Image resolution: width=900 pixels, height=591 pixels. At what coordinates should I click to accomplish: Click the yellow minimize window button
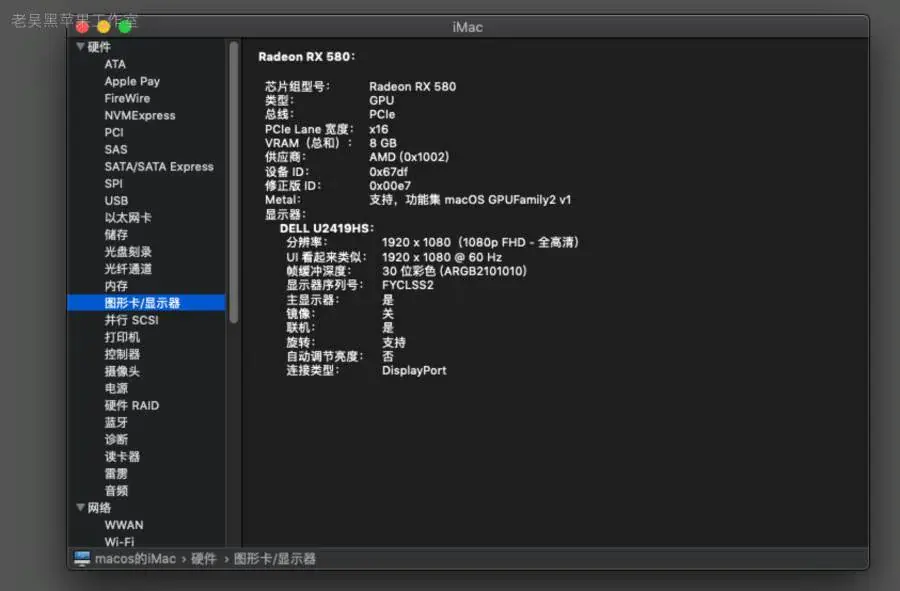(103, 26)
